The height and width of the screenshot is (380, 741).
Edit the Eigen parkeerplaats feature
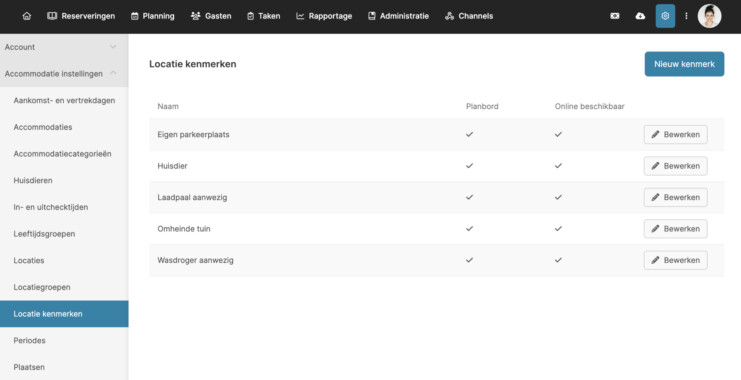(675, 135)
